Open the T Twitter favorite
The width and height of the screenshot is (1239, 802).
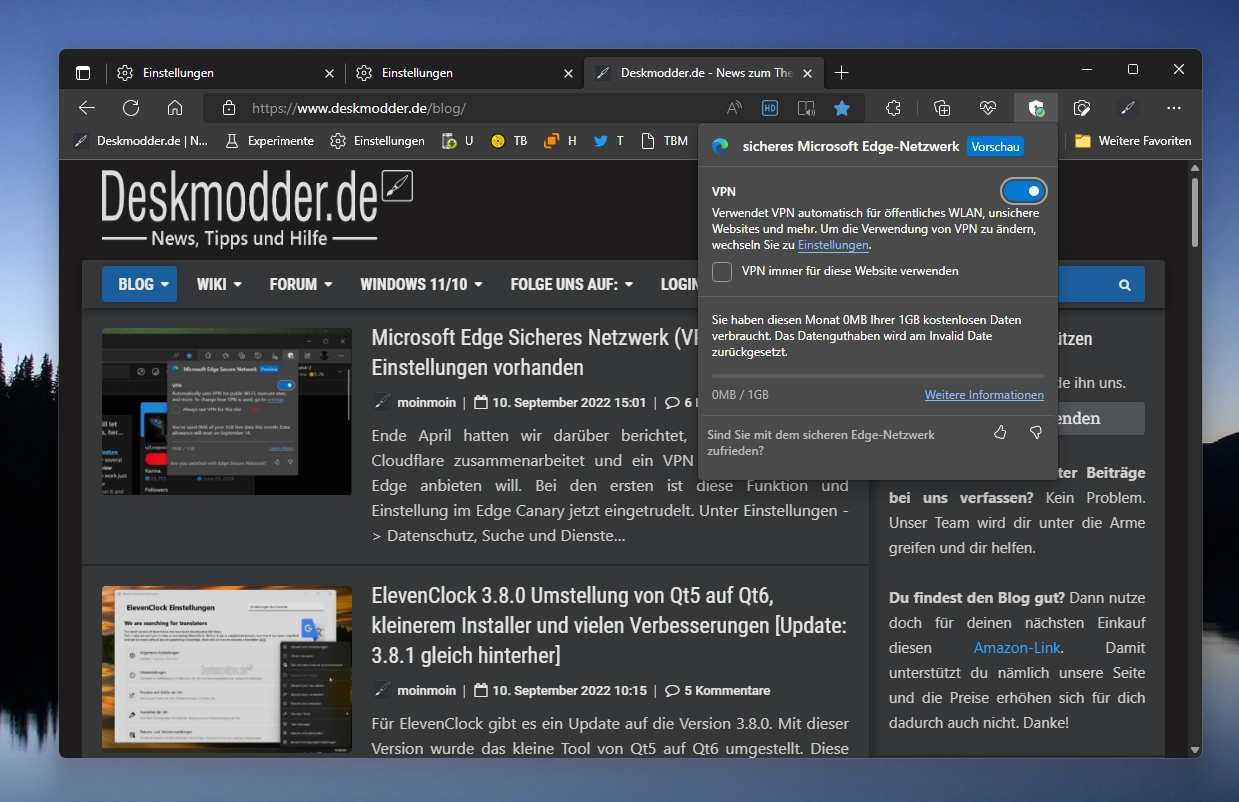609,141
